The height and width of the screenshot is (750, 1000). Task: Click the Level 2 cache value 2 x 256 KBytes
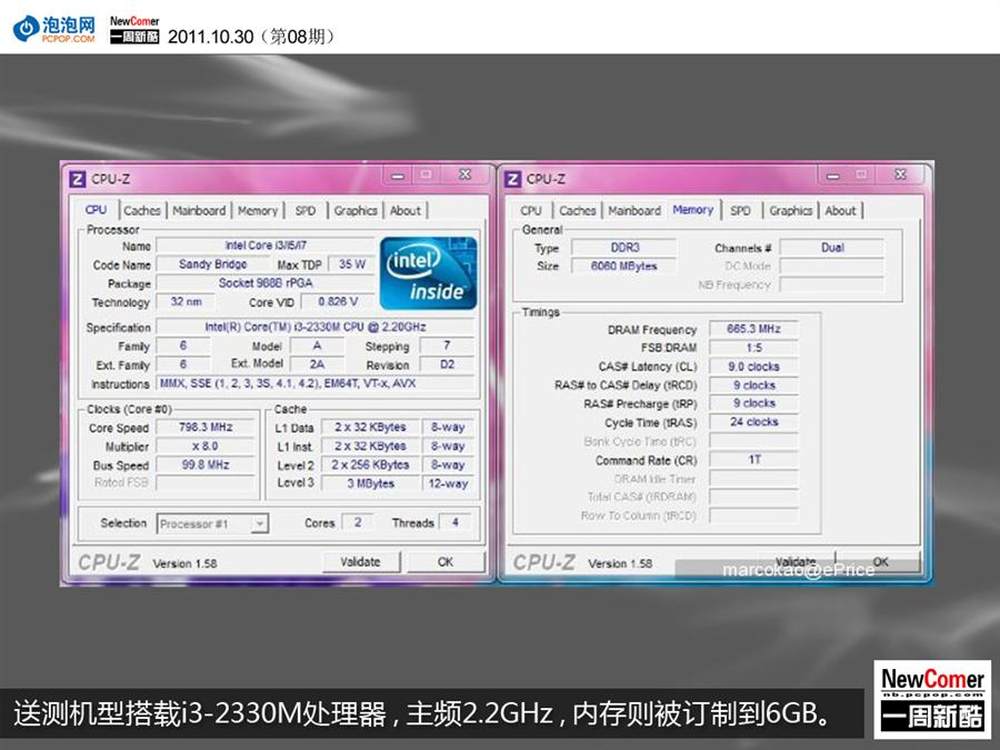point(371,464)
